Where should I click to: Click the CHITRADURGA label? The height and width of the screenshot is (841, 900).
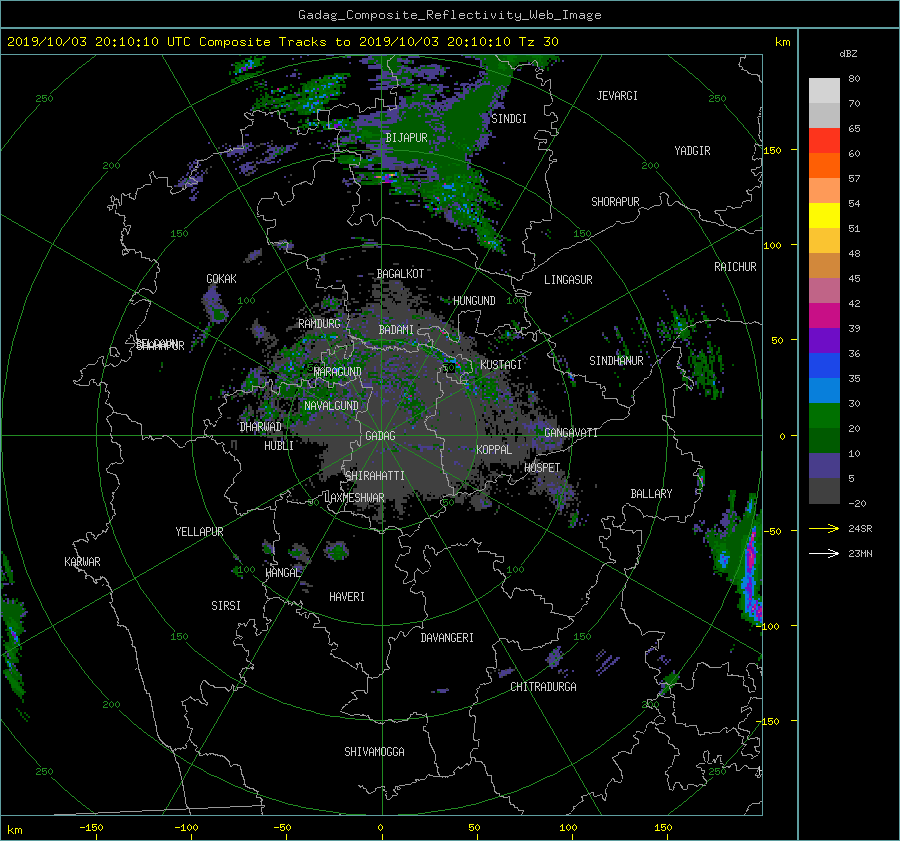click(x=544, y=687)
